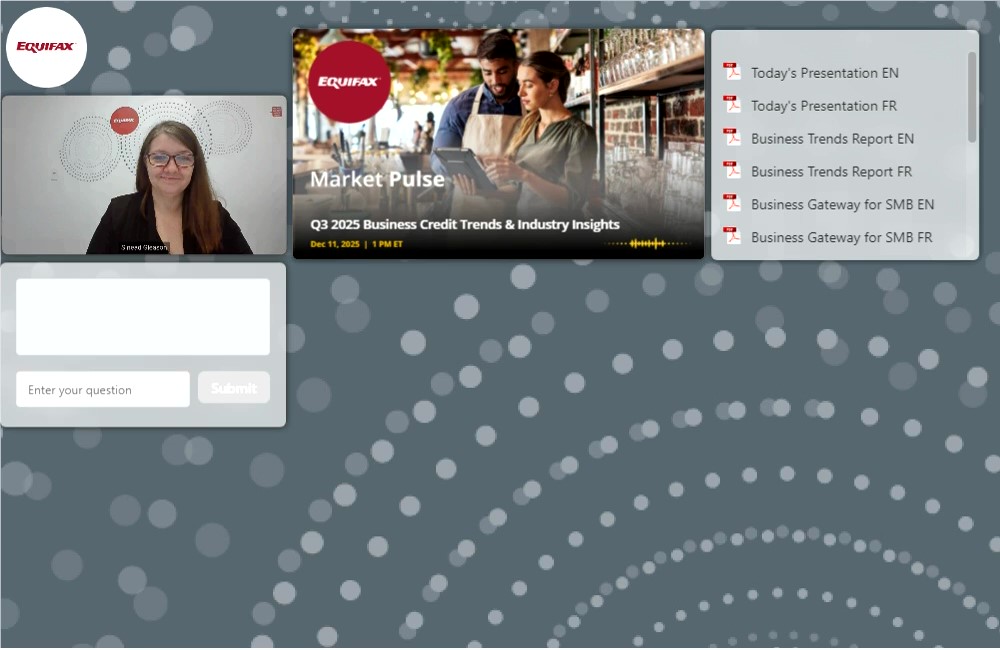1000x650 pixels.
Task: Click the small red icon in the webcam corner
Action: click(276, 112)
